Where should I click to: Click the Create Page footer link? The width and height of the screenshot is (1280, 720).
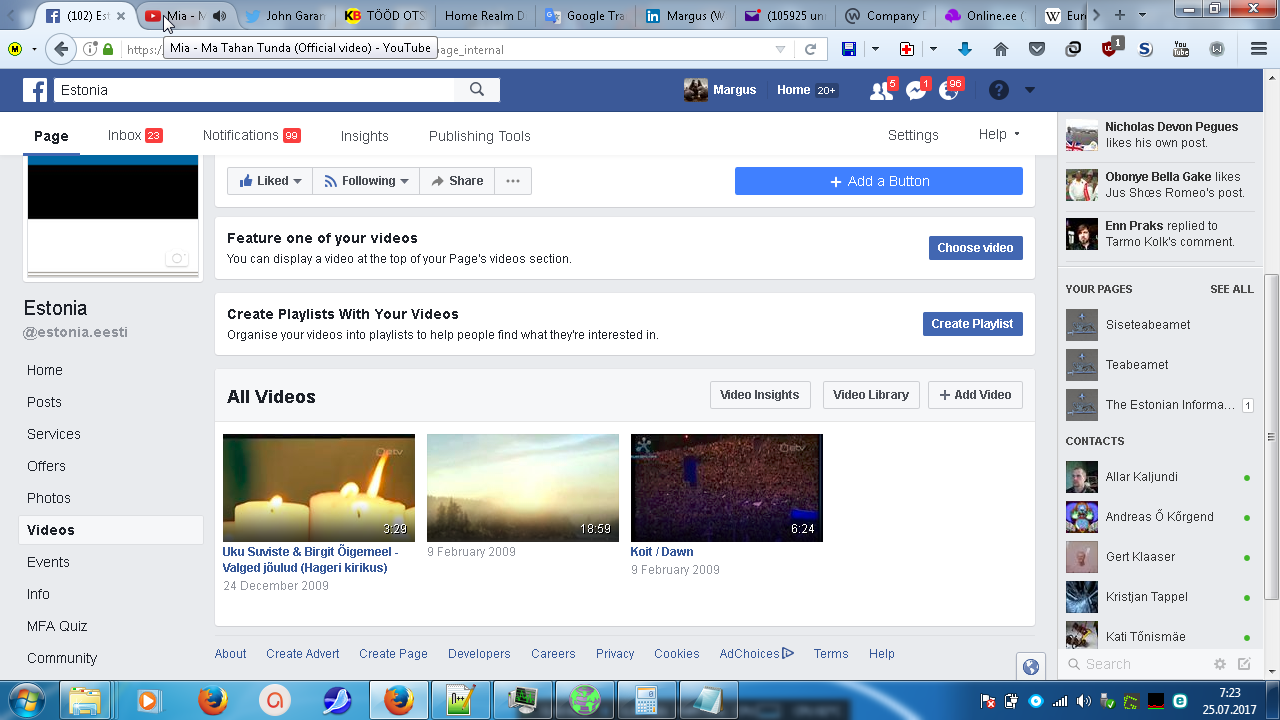click(x=393, y=654)
